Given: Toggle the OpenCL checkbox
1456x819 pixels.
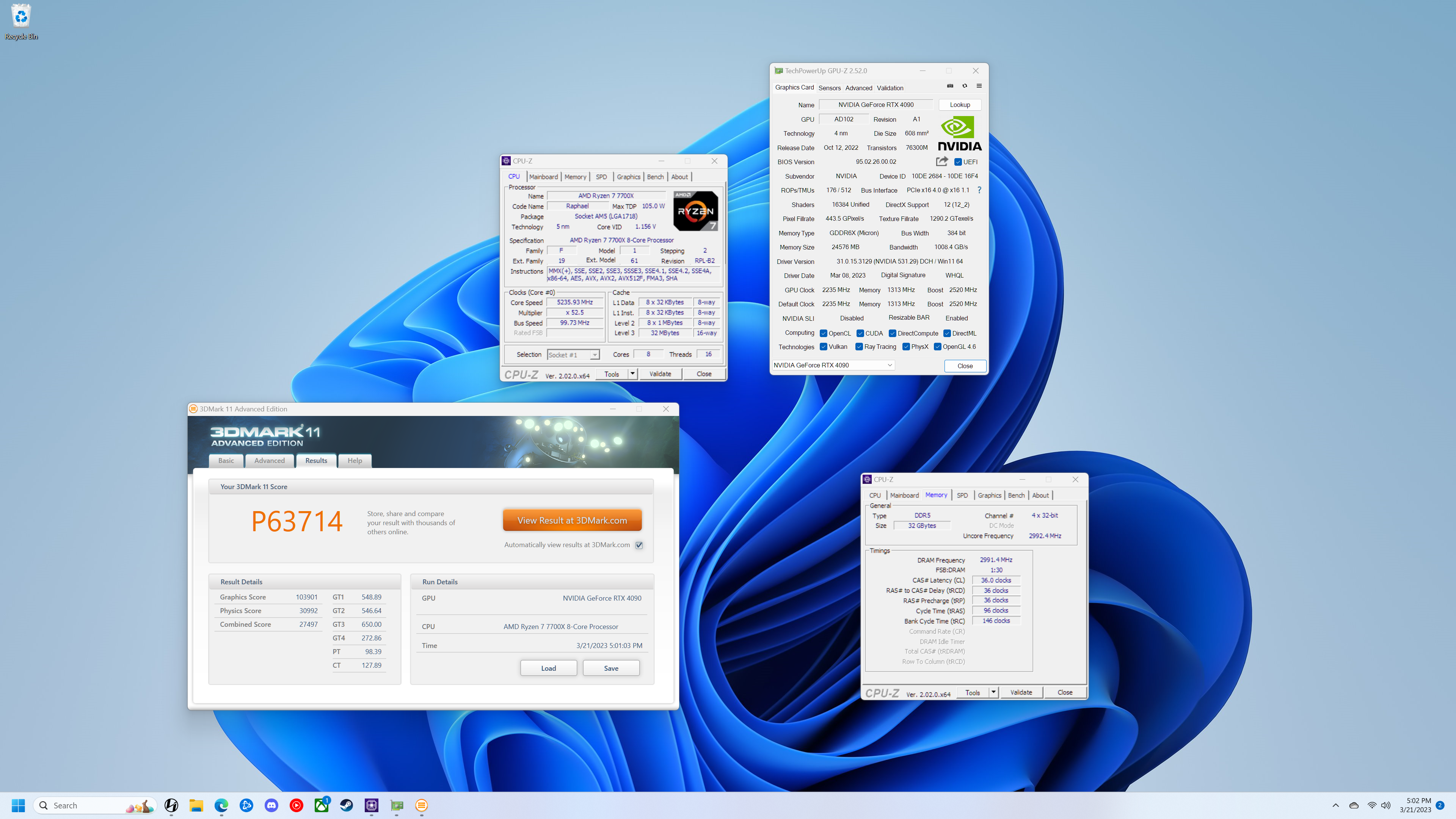Looking at the screenshot, I should tap(824, 333).
